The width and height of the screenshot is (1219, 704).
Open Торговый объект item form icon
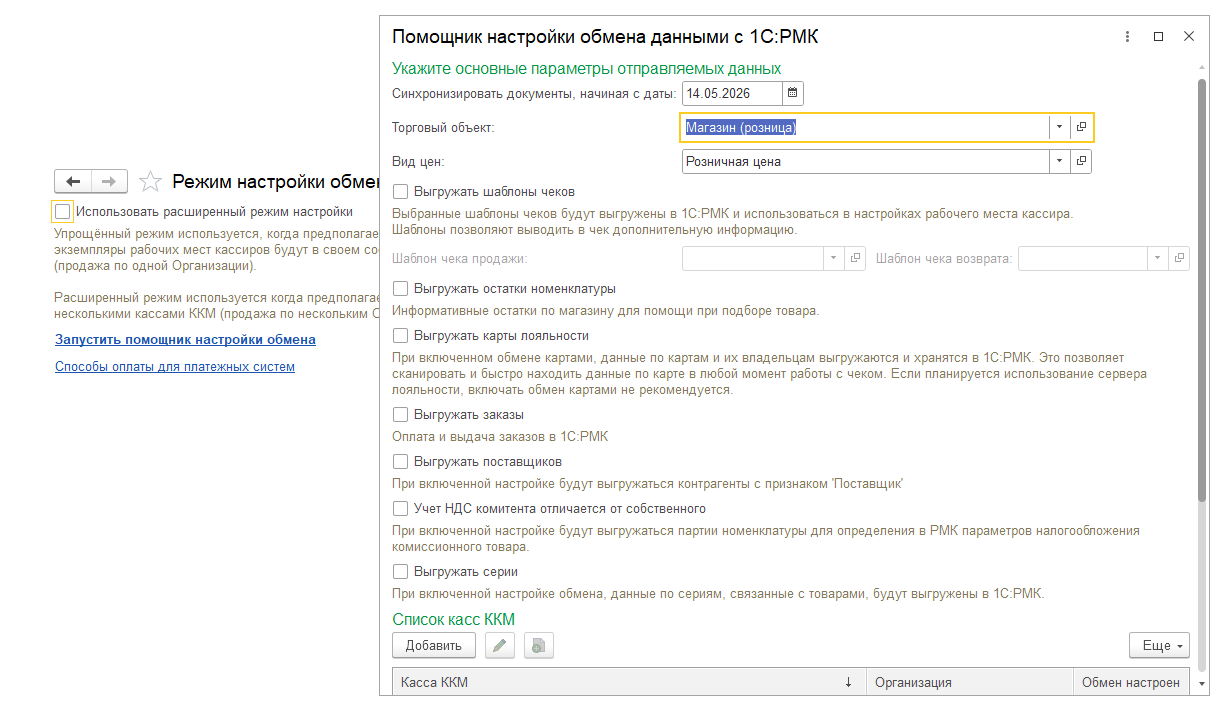(1081, 128)
